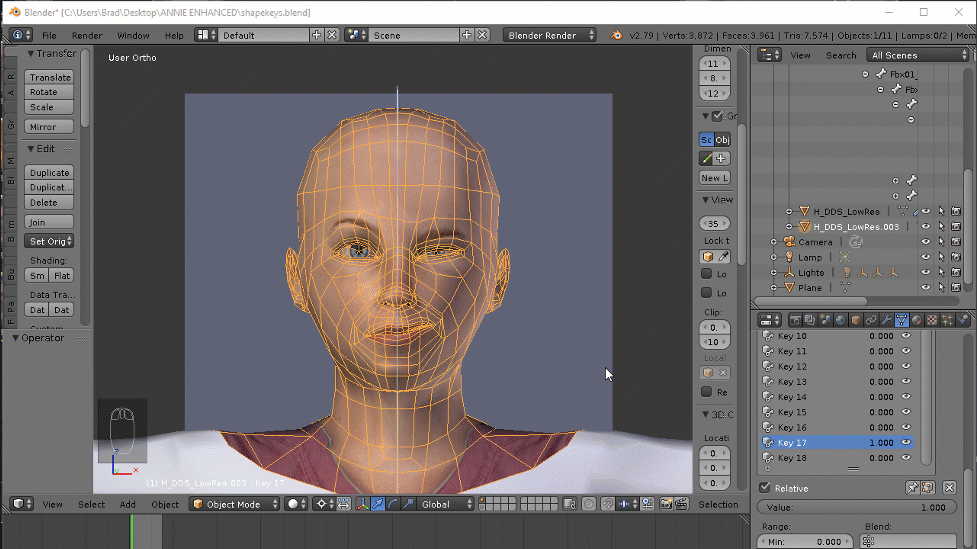Hide the Camera object in outliner
This screenshot has width=977, height=549.
[926, 242]
